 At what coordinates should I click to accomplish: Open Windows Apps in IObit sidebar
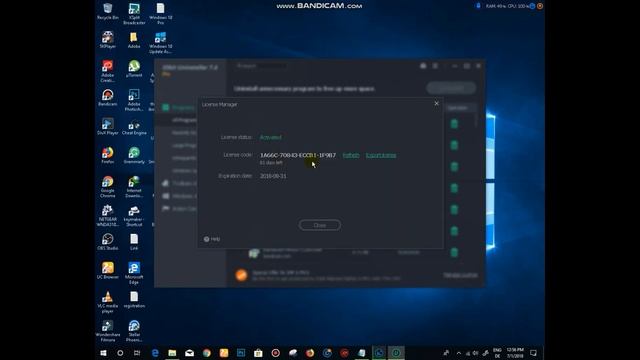[x=179, y=196]
